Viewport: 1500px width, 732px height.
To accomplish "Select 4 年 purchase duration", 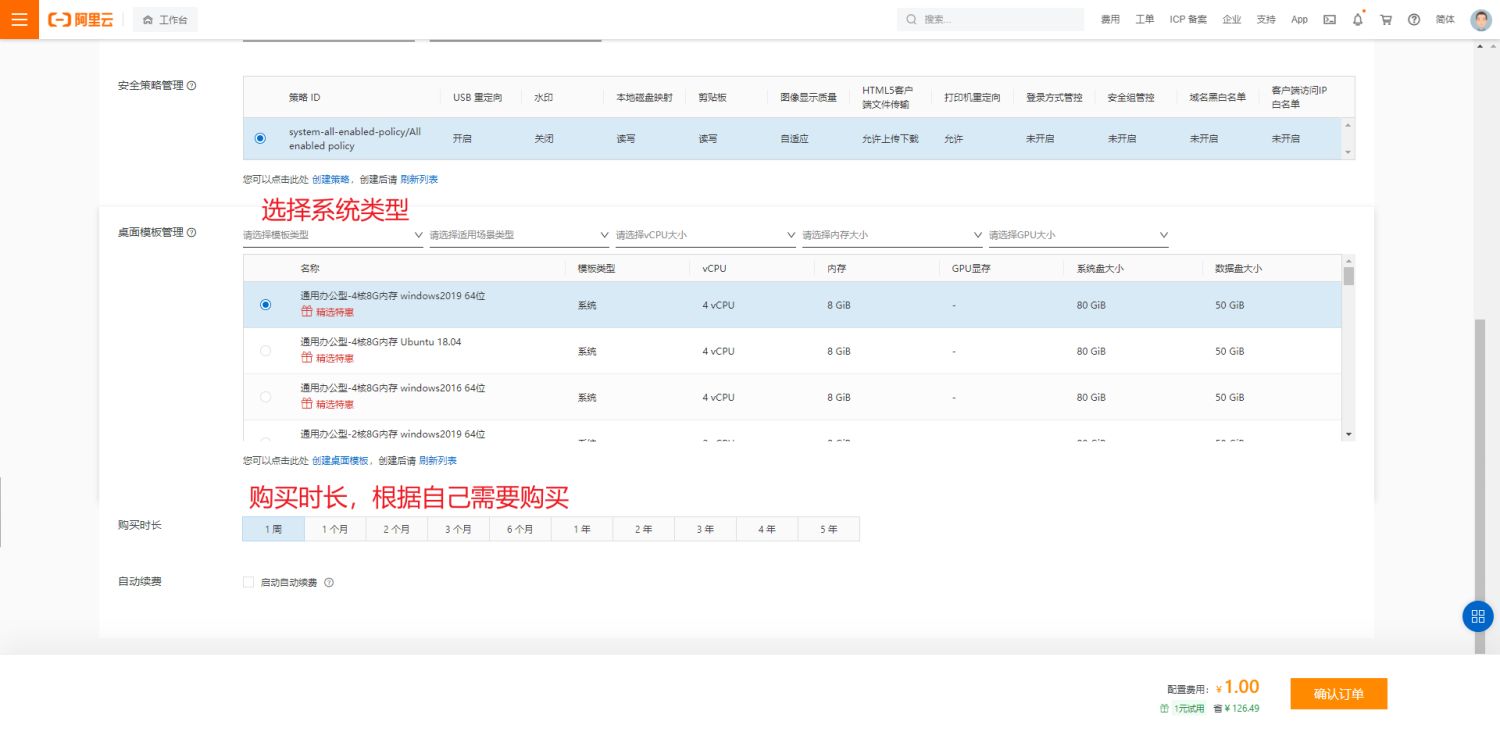I will (767, 529).
